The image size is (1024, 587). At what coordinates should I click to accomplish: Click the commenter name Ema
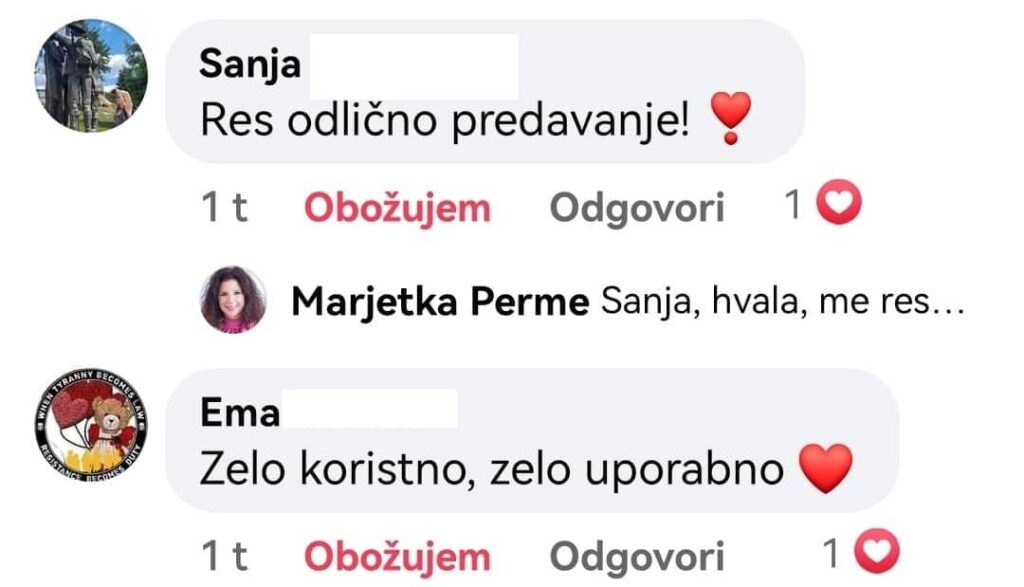(x=240, y=413)
